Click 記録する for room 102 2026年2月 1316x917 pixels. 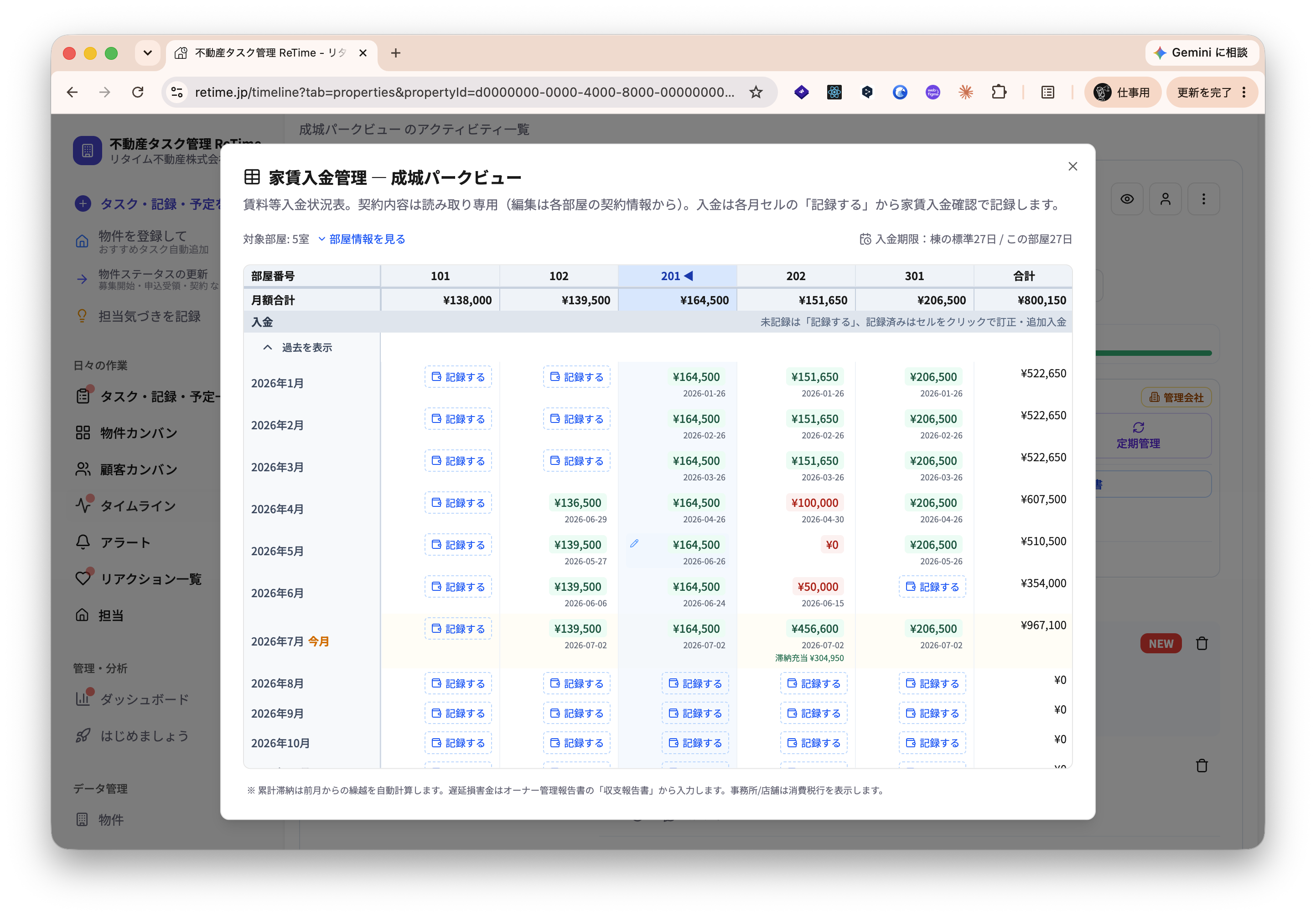coord(577,419)
